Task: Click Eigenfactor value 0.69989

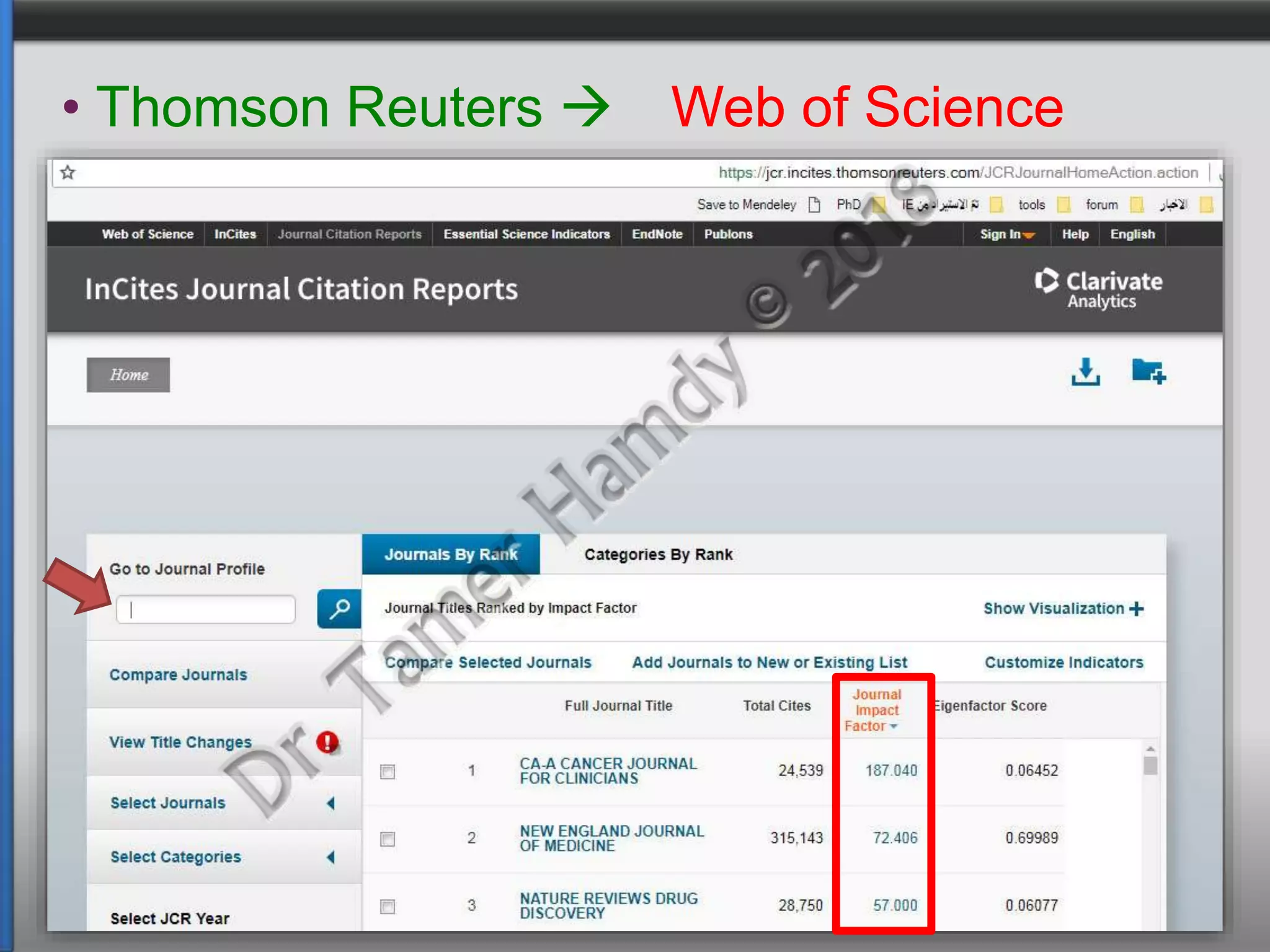Action: click(1032, 839)
